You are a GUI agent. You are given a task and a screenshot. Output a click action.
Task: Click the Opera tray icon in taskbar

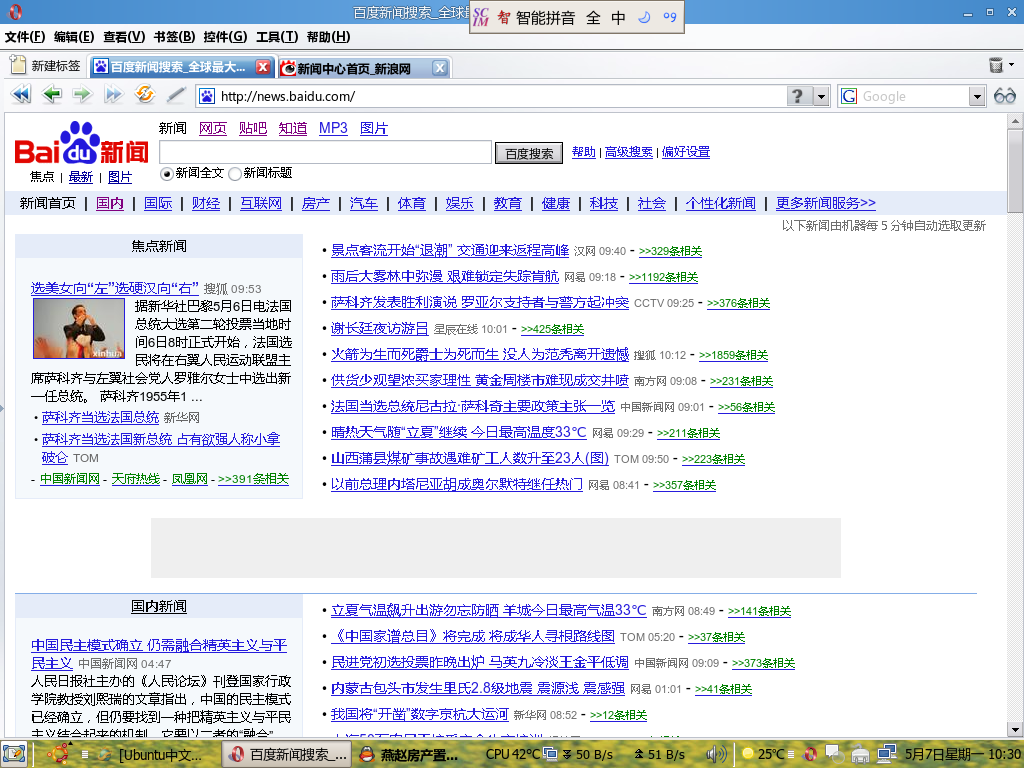point(810,754)
